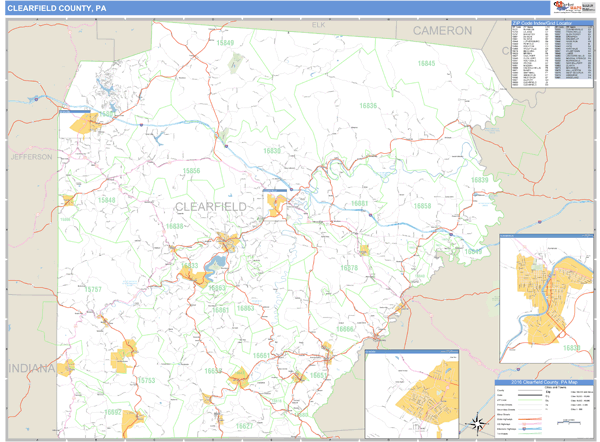This screenshot has width=600, height=442.
Task: Click the scale bar in the legend
Action: [568, 422]
